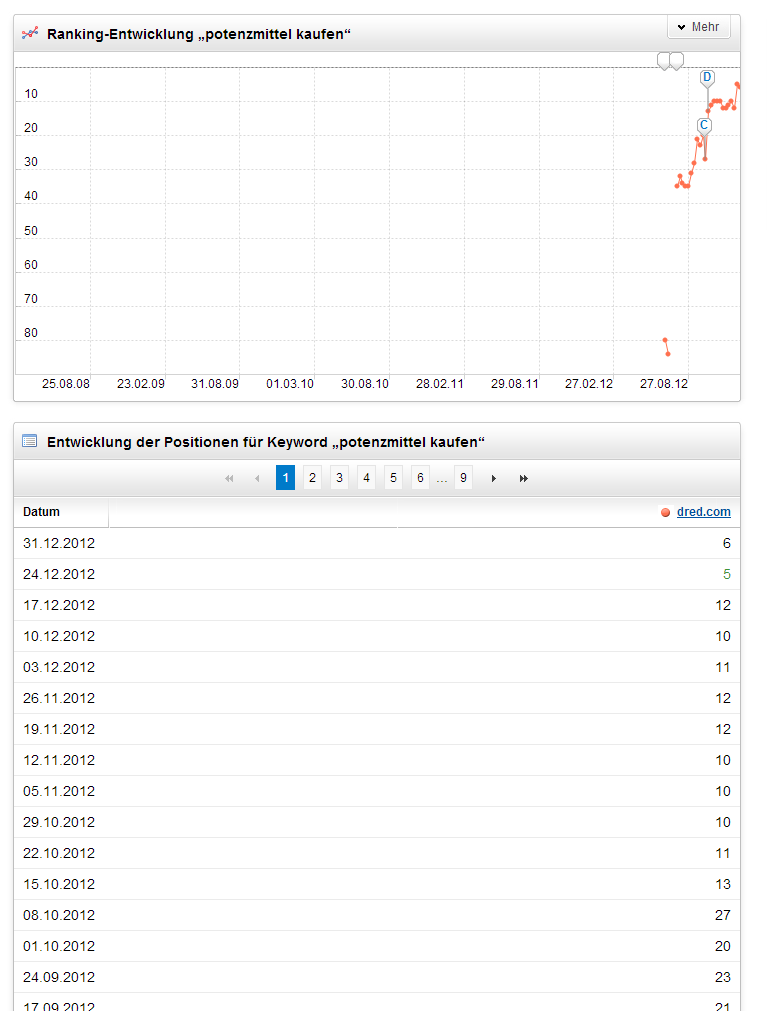This screenshot has width=767, height=1011.
Task: Select page 4 in pagination
Action: 366,478
